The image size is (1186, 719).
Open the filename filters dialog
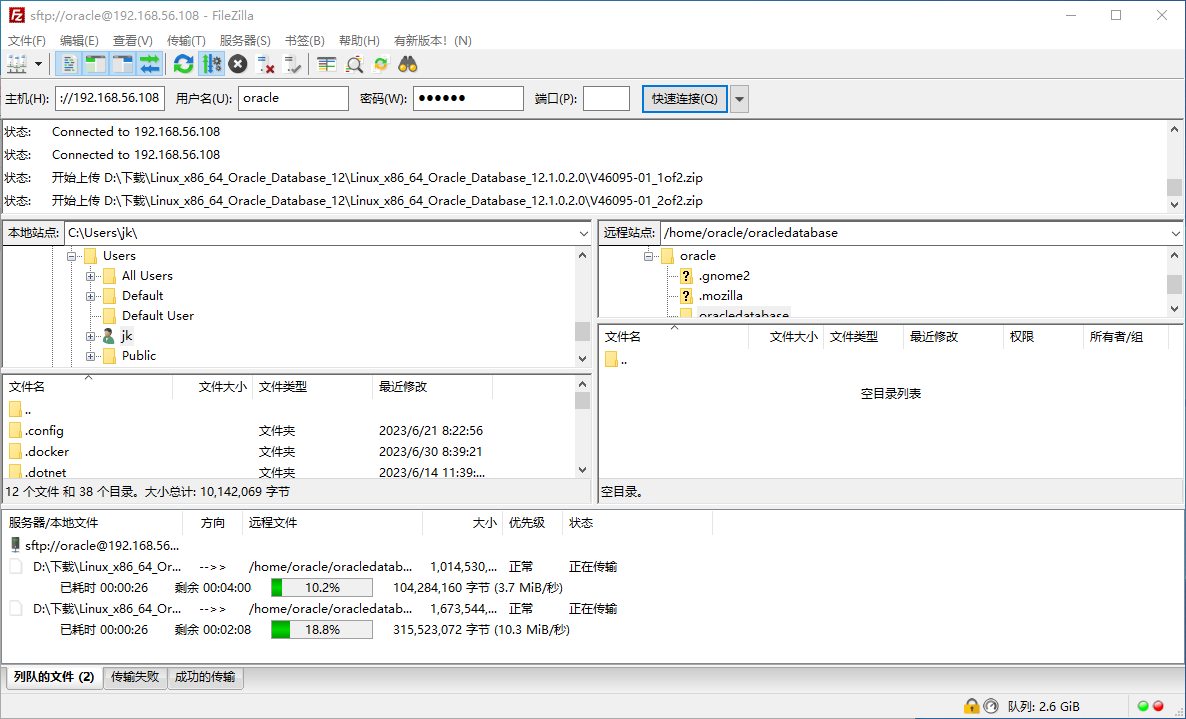point(354,63)
